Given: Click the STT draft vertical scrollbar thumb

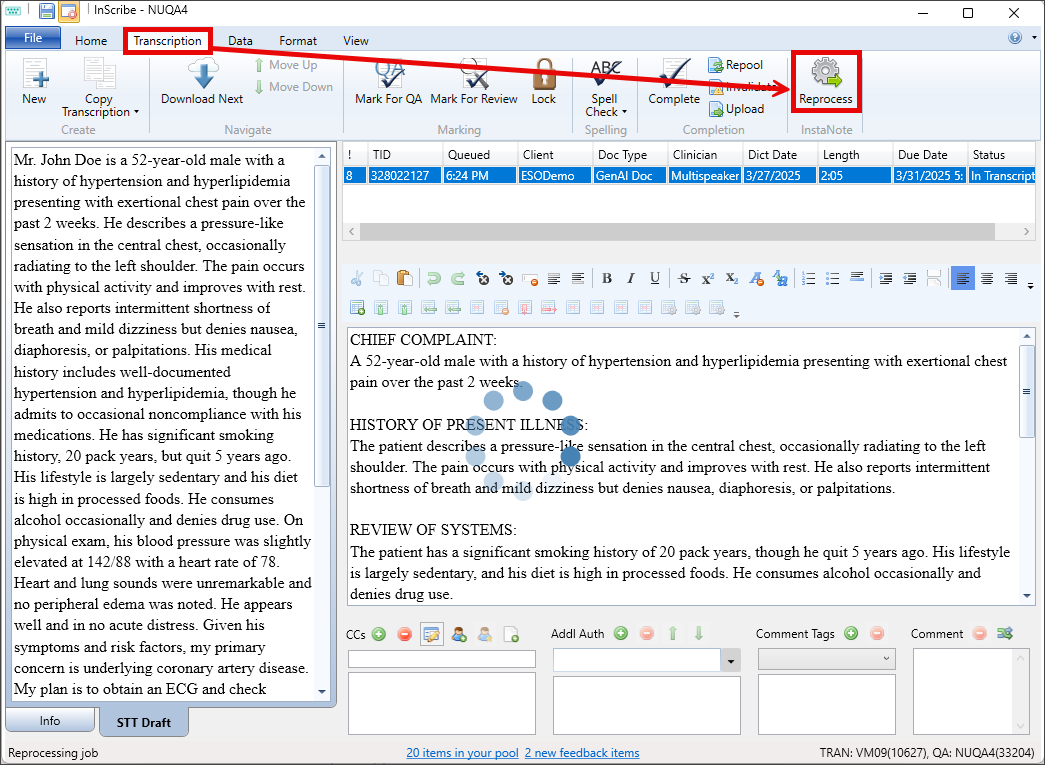Looking at the screenshot, I should (x=321, y=325).
